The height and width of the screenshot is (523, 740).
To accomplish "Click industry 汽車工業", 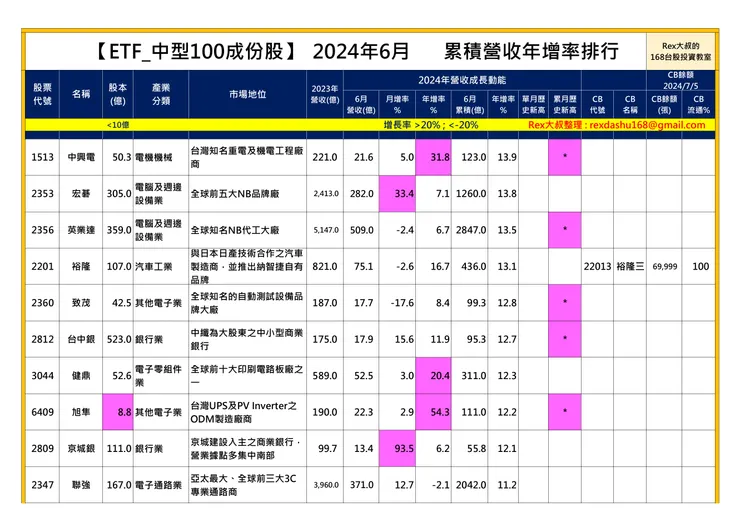I will pyautogui.click(x=154, y=266).
